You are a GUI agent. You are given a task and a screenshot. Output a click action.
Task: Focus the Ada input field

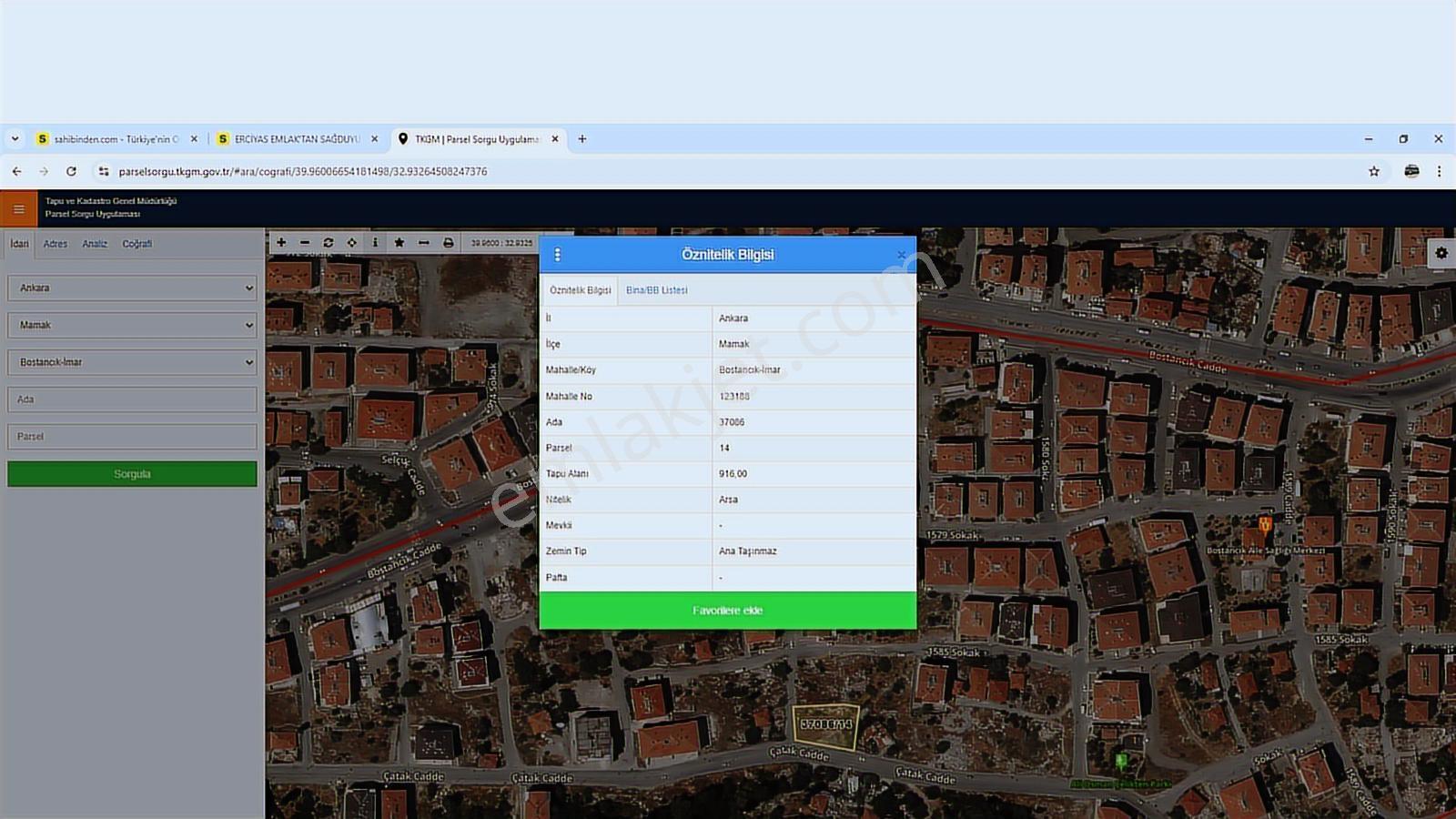[x=132, y=399]
